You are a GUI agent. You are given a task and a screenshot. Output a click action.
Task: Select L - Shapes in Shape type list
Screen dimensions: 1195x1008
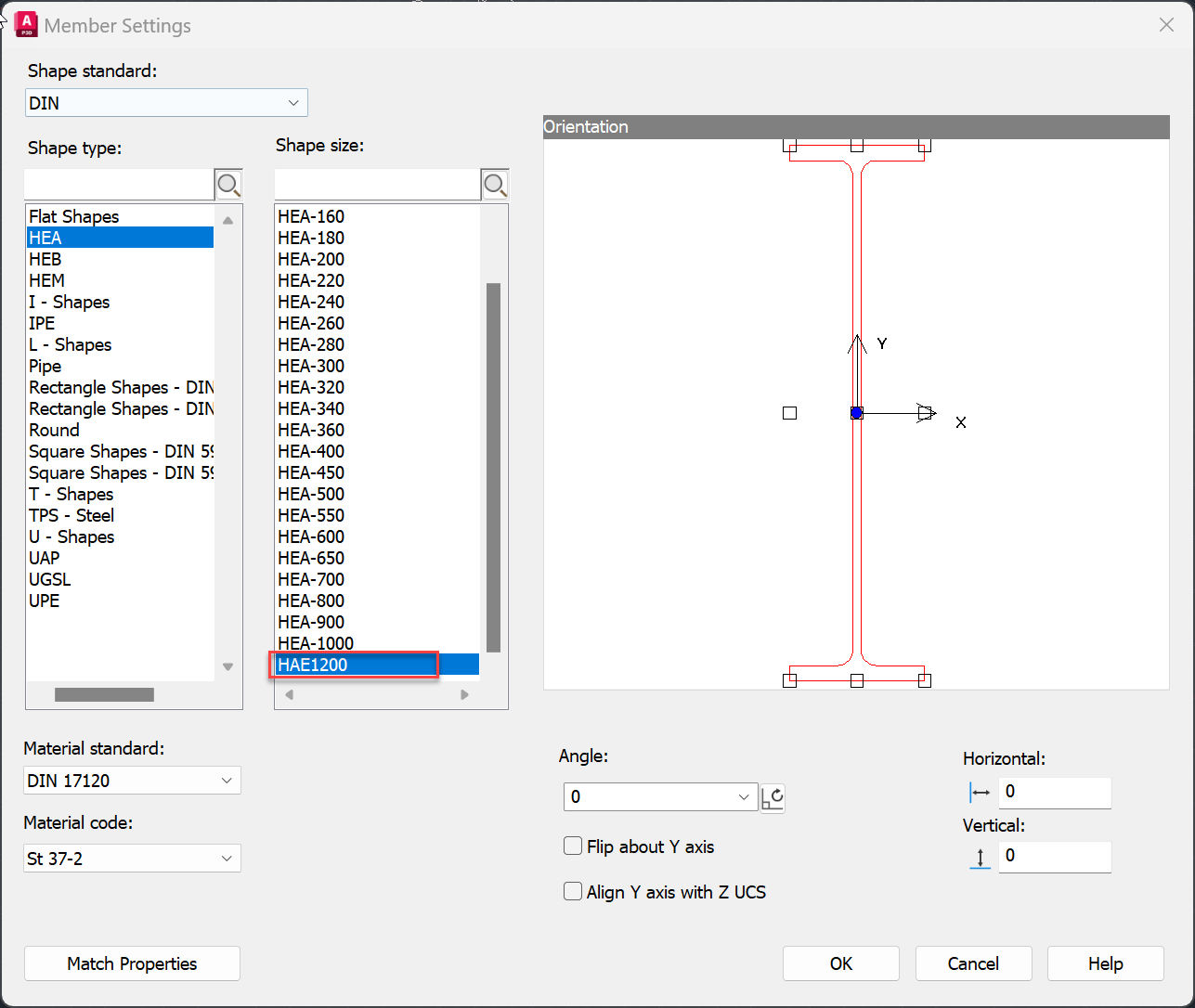coord(120,344)
